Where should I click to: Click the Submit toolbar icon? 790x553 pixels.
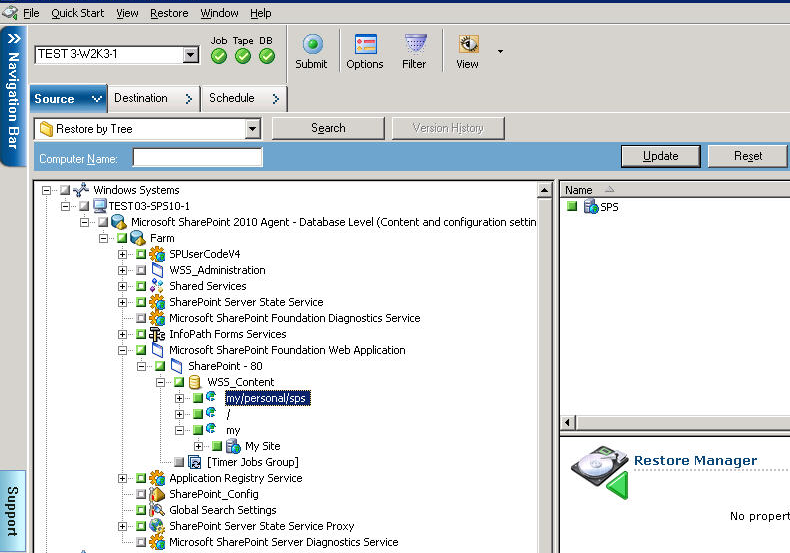point(311,45)
